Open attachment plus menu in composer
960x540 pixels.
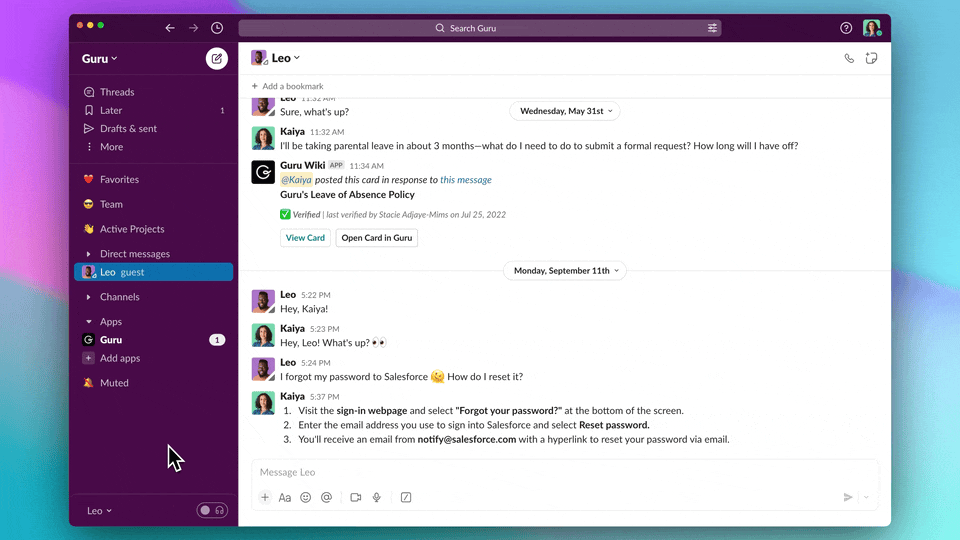(265, 497)
